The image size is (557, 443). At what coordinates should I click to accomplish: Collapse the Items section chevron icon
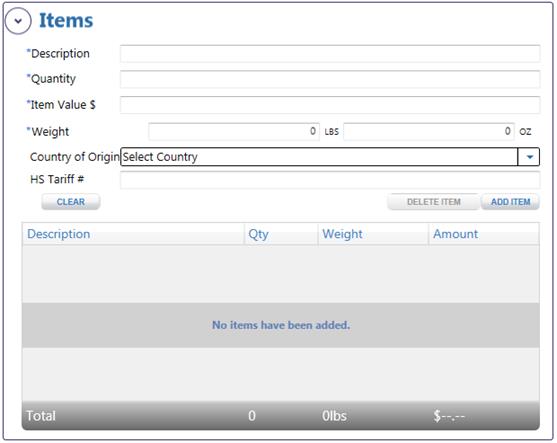tap(18, 21)
